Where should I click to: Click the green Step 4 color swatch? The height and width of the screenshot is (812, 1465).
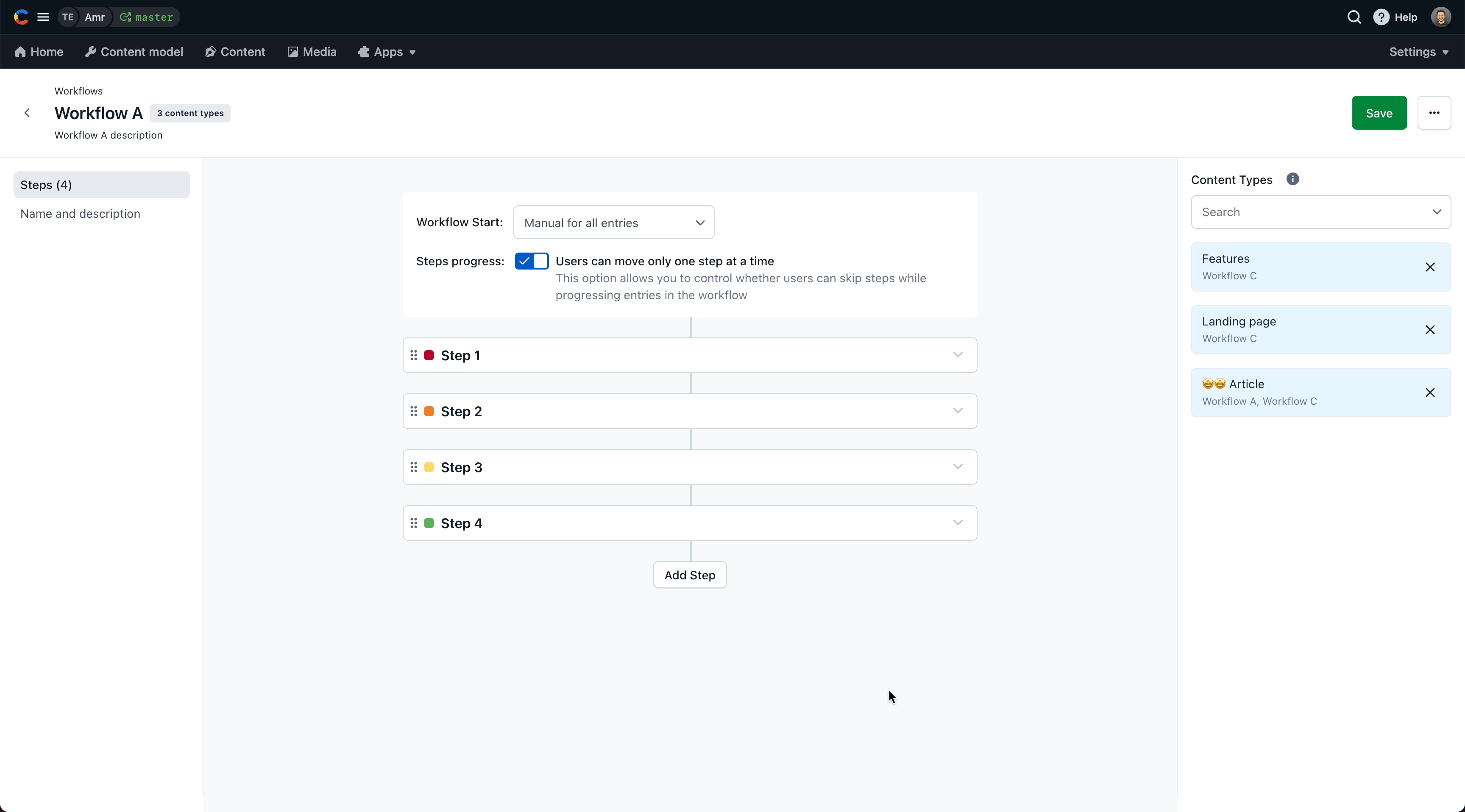pos(429,523)
